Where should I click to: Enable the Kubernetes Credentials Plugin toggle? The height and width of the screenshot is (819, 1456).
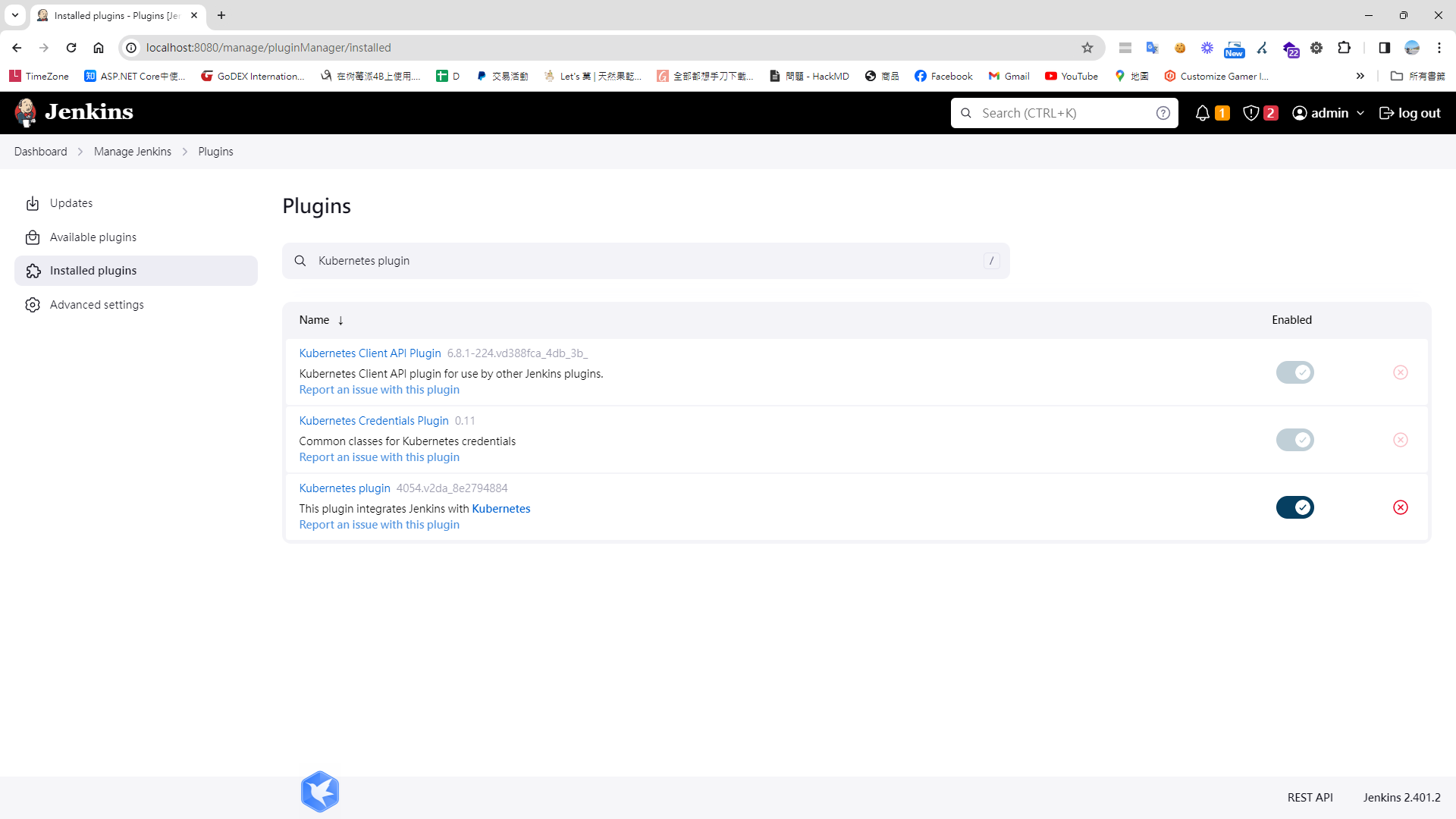(1294, 440)
